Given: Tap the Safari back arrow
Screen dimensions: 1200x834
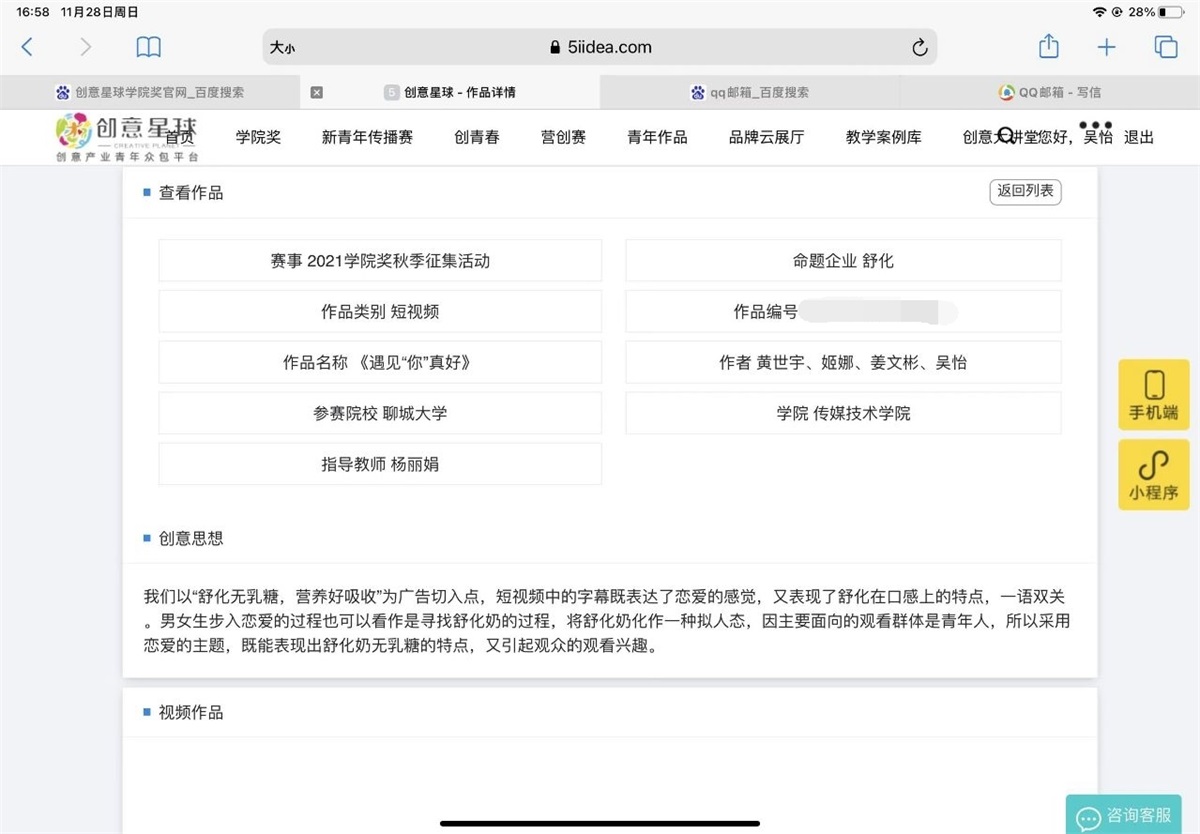Looking at the screenshot, I should coord(27,47).
